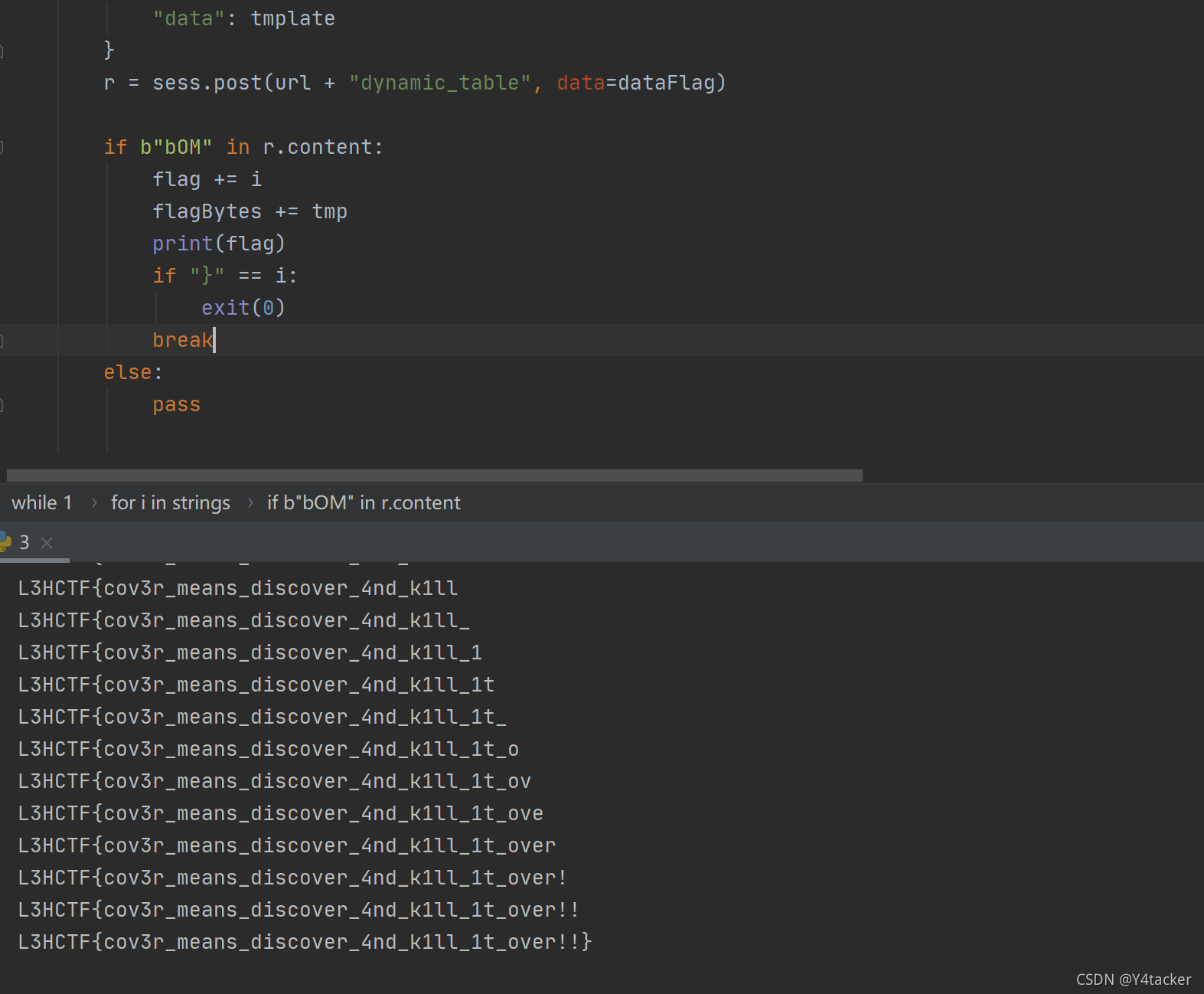The width and height of the screenshot is (1204, 994).
Task: Click the 'else:' keyword line
Action: tap(133, 372)
